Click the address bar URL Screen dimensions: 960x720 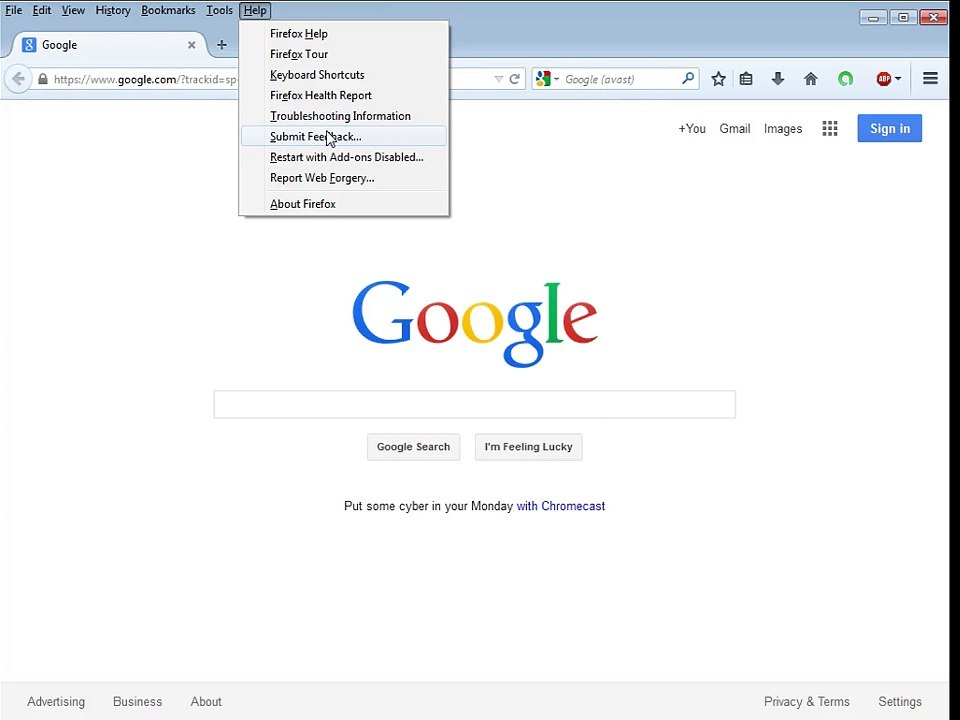(x=144, y=79)
